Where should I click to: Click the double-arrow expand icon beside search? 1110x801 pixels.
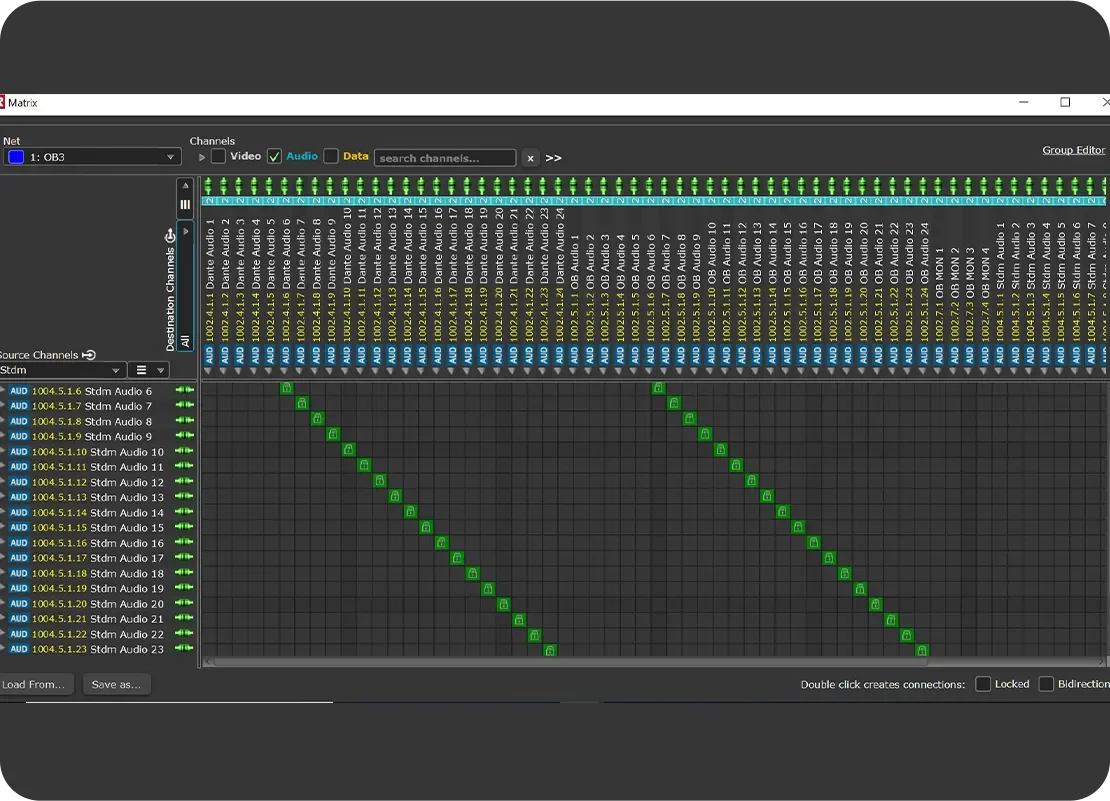[553, 158]
